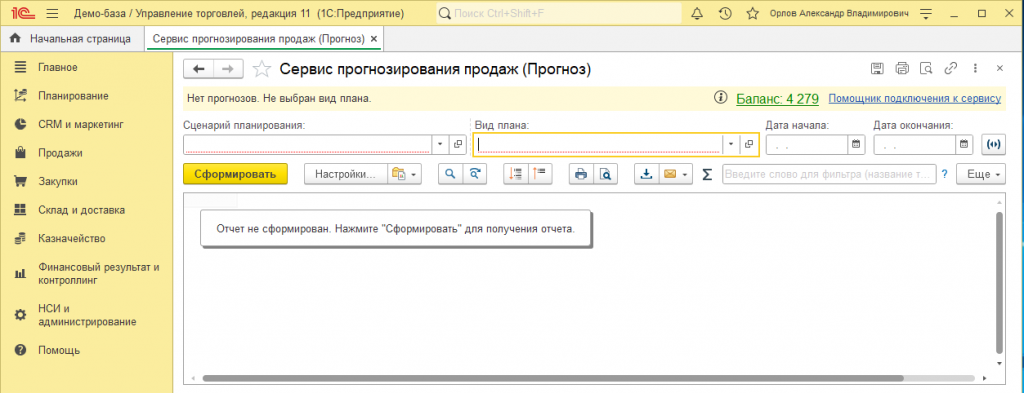The width and height of the screenshot is (1024, 393).
Task: Open toolbar print preview icon
Action: 606,174
